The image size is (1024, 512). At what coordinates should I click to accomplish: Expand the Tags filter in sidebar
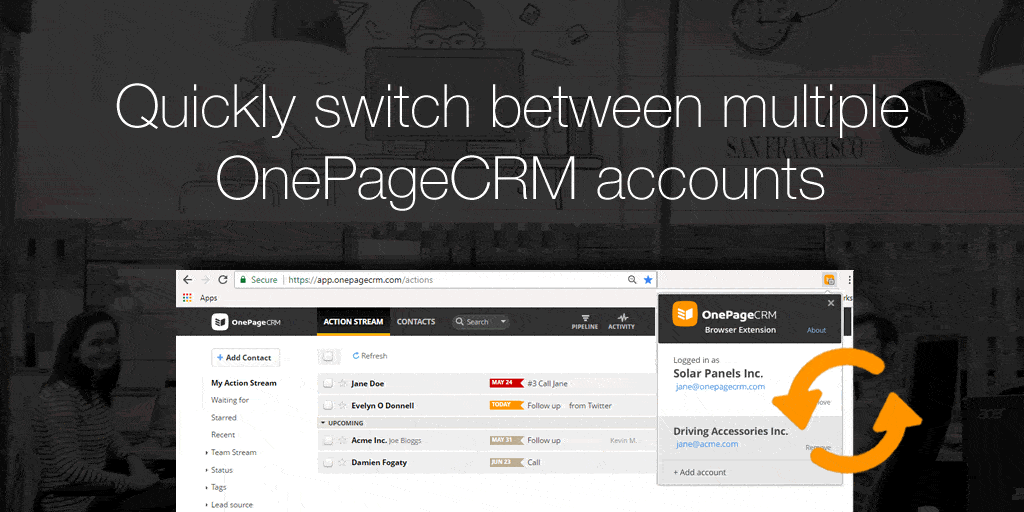click(x=206, y=487)
